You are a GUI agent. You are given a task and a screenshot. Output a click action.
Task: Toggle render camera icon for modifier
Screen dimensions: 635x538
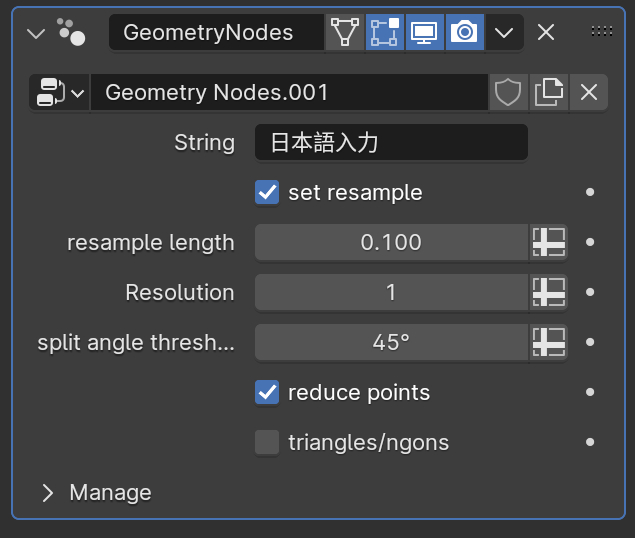tap(464, 32)
